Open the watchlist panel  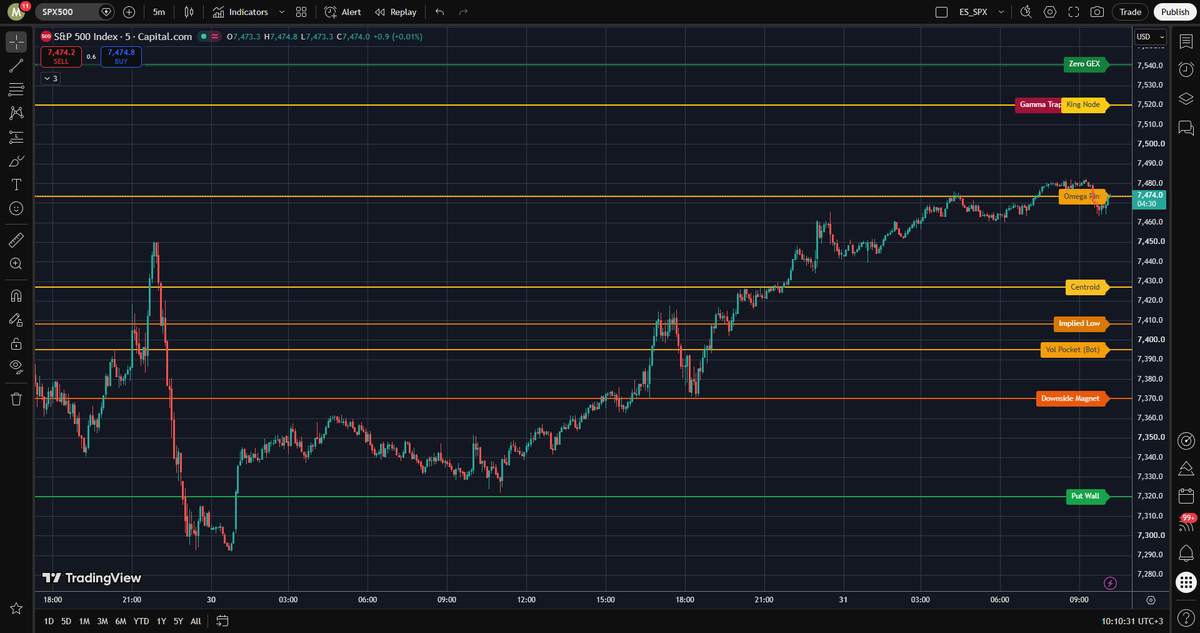[x=1186, y=40]
